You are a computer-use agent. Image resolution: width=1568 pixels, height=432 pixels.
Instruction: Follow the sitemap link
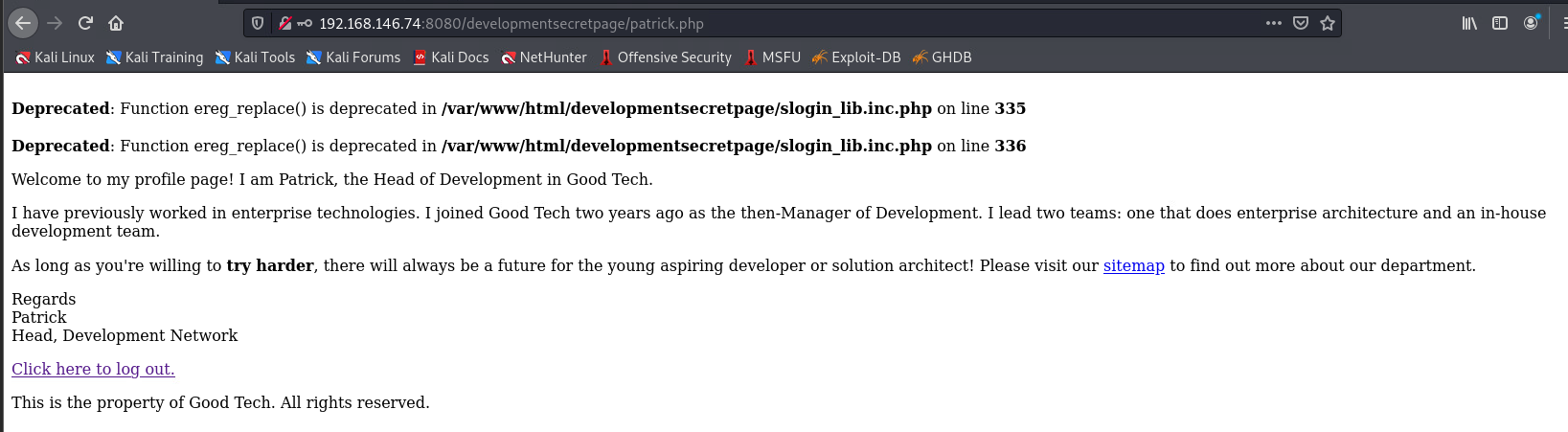pos(1134,265)
